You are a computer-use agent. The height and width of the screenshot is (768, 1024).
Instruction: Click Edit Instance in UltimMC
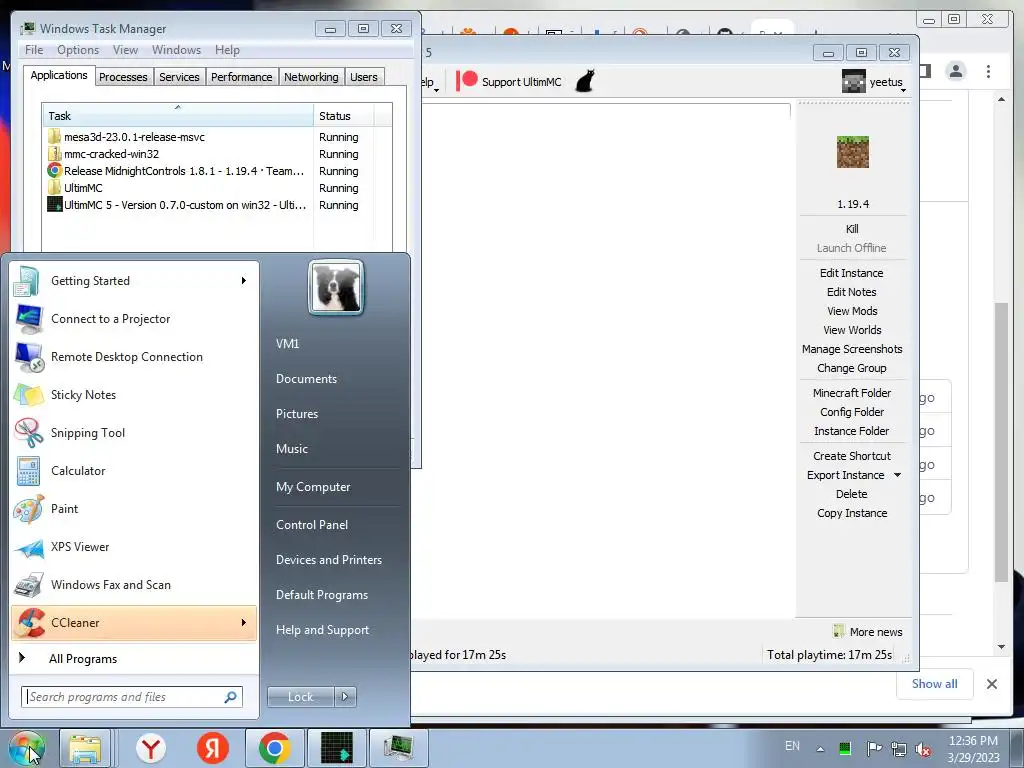(x=852, y=273)
